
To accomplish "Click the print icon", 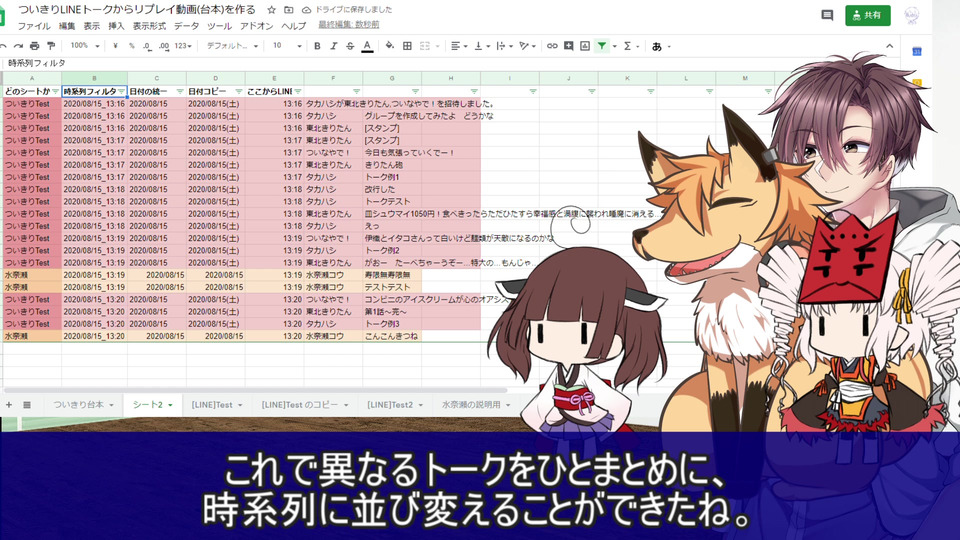I will (x=34, y=46).
